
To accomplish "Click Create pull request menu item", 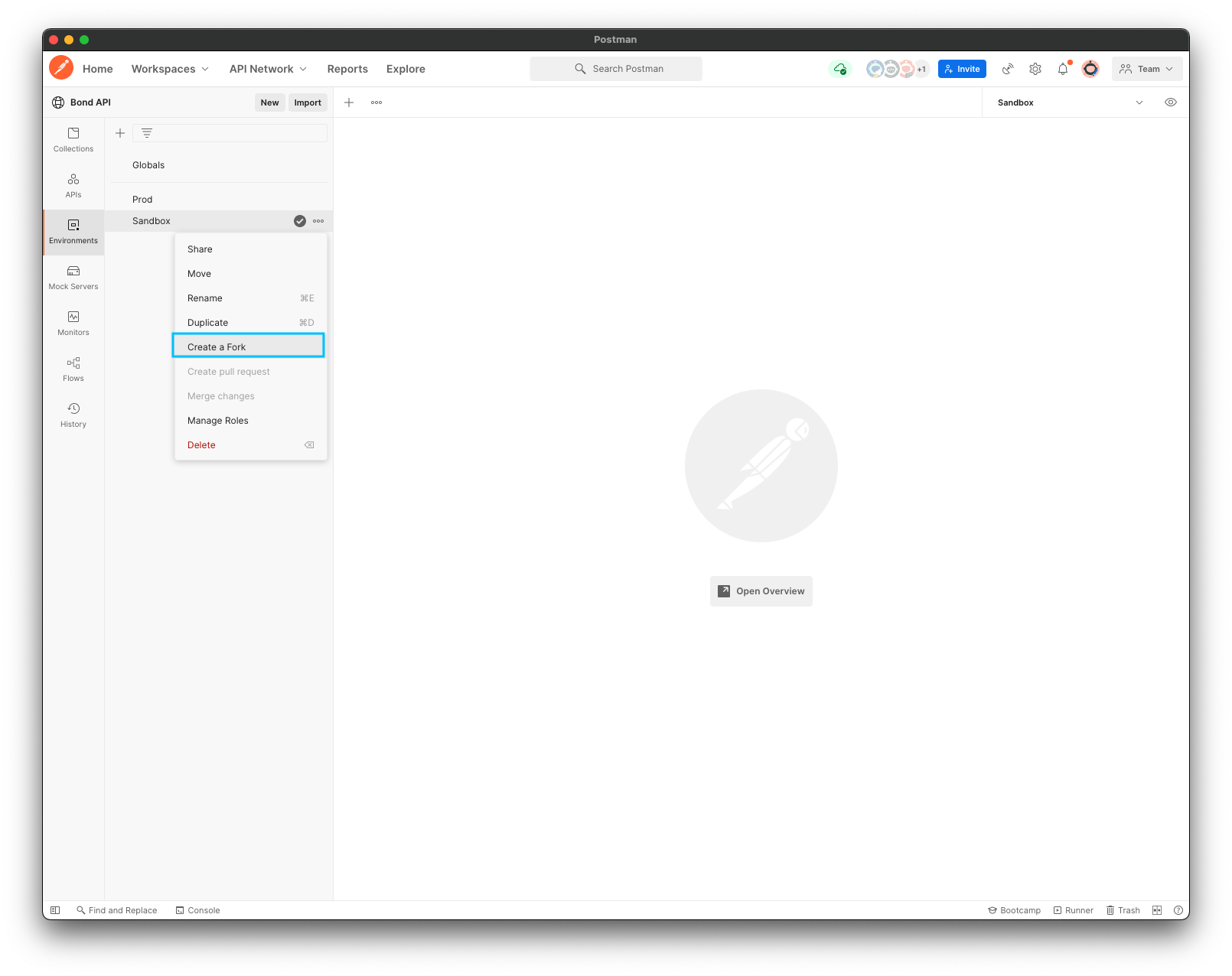I will pos(251,372).
